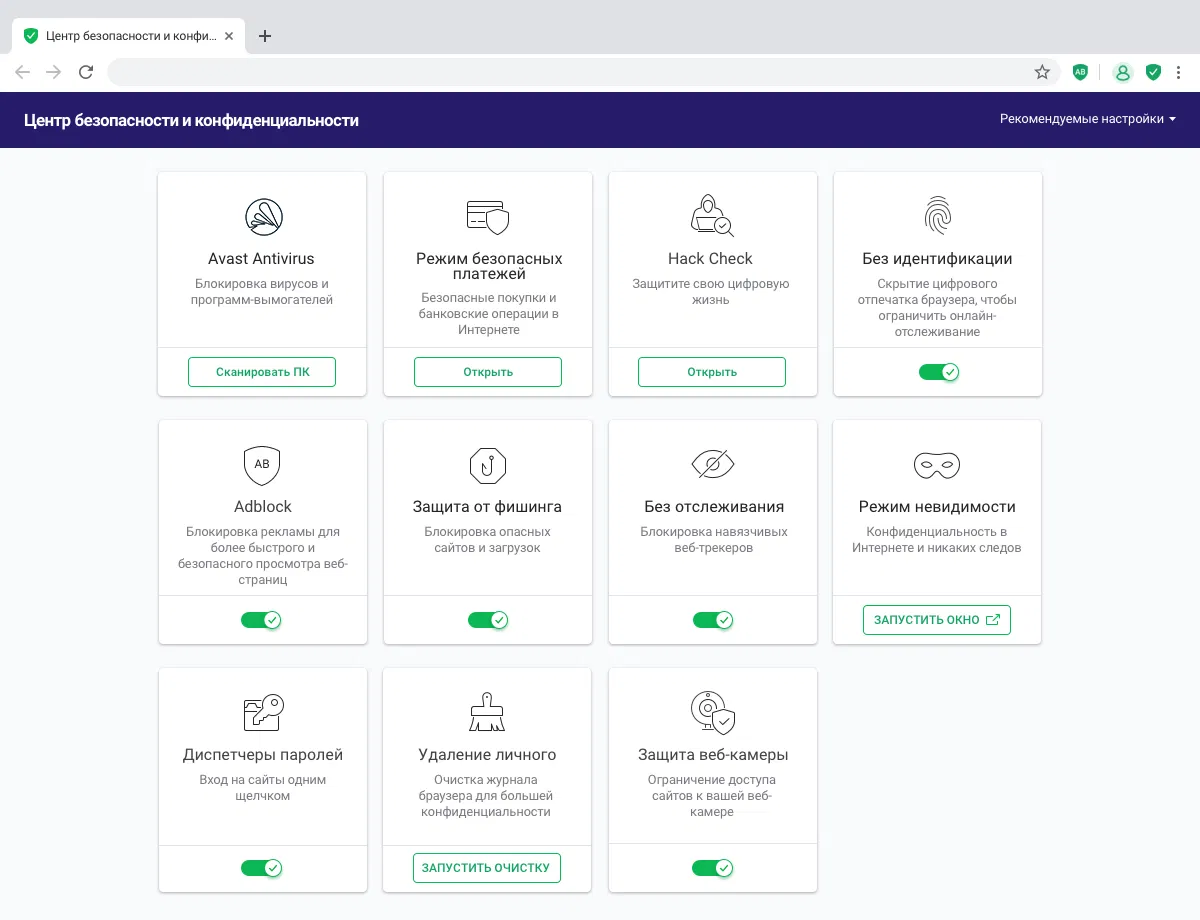Bookmark this page with the star icon
Viewport: 1200px width, 920px height.
point(1042,72)
